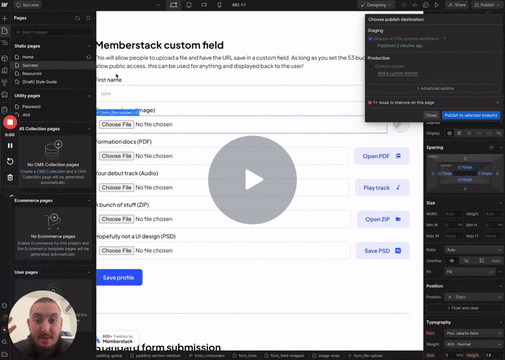This screenshot has height=360, width=505.
Task: Click the First name input field
Action: click(x=231, y=94)
